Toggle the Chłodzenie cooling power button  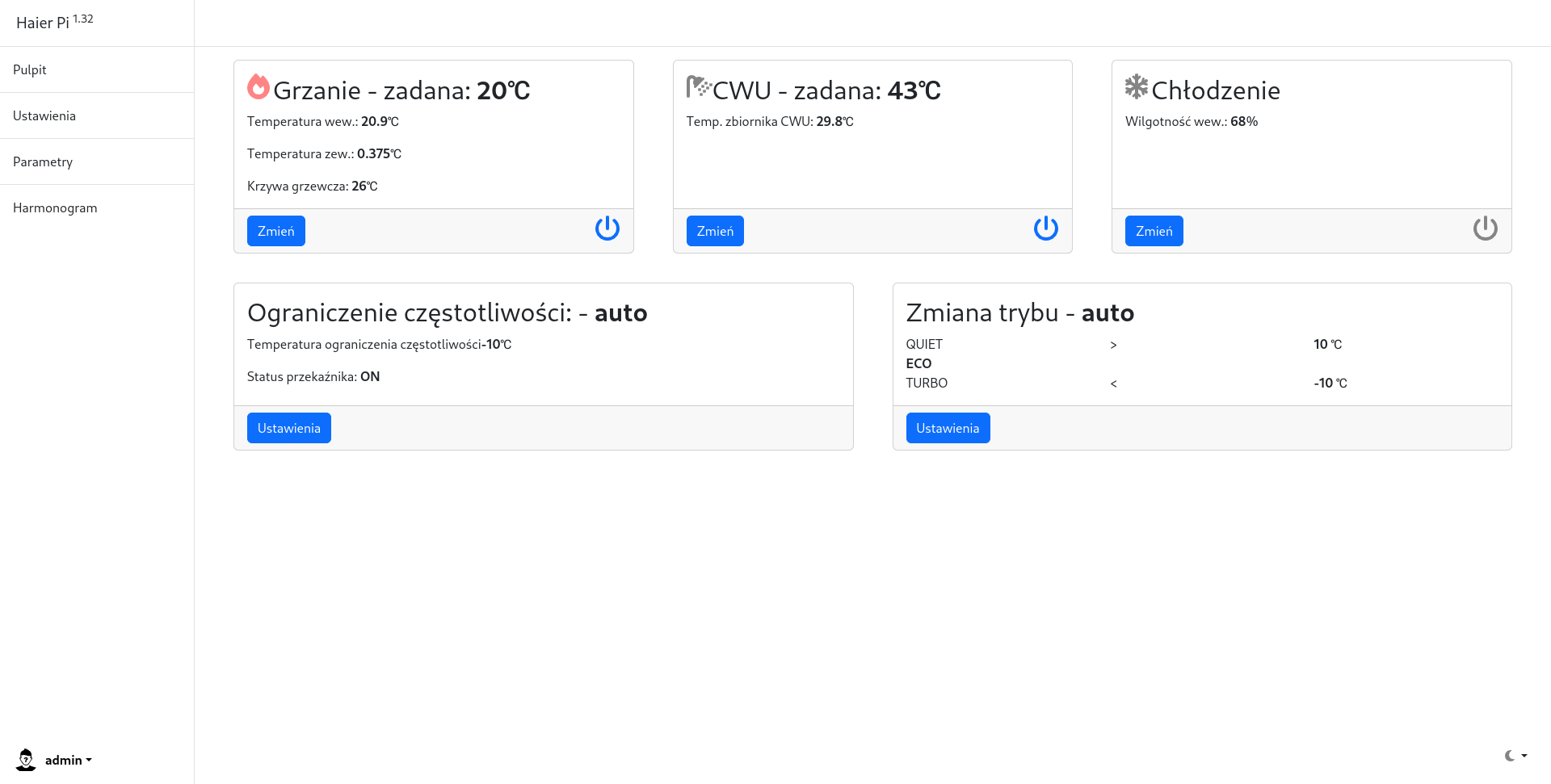1485,228
